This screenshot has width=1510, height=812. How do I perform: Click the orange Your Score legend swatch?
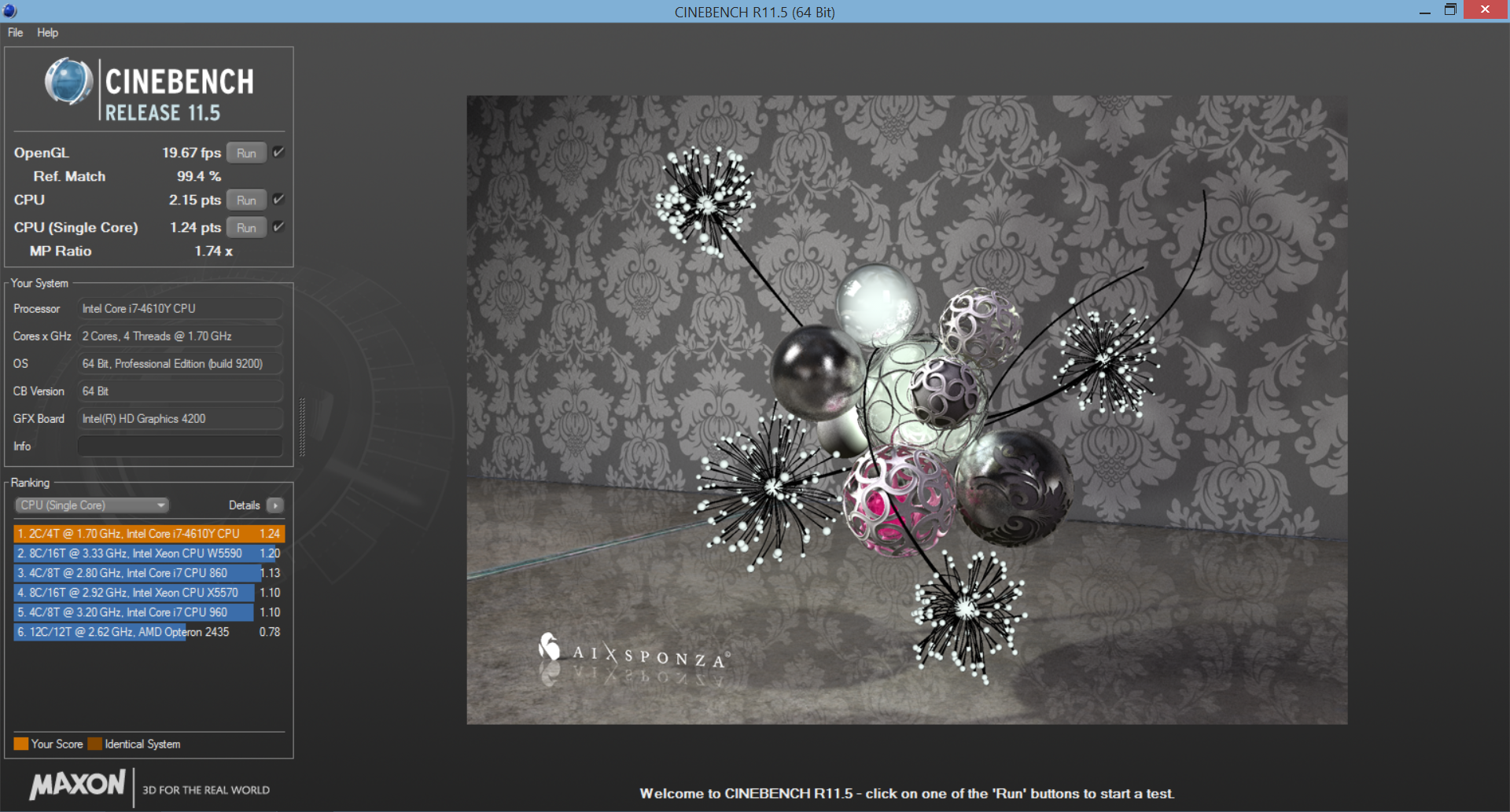click(21, 744)
